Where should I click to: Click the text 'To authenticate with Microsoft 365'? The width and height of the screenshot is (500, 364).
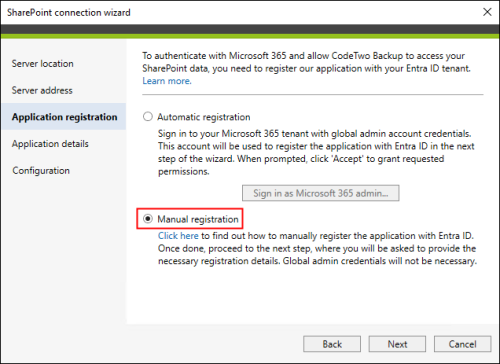pyautogui.click(x=214, y=56)
